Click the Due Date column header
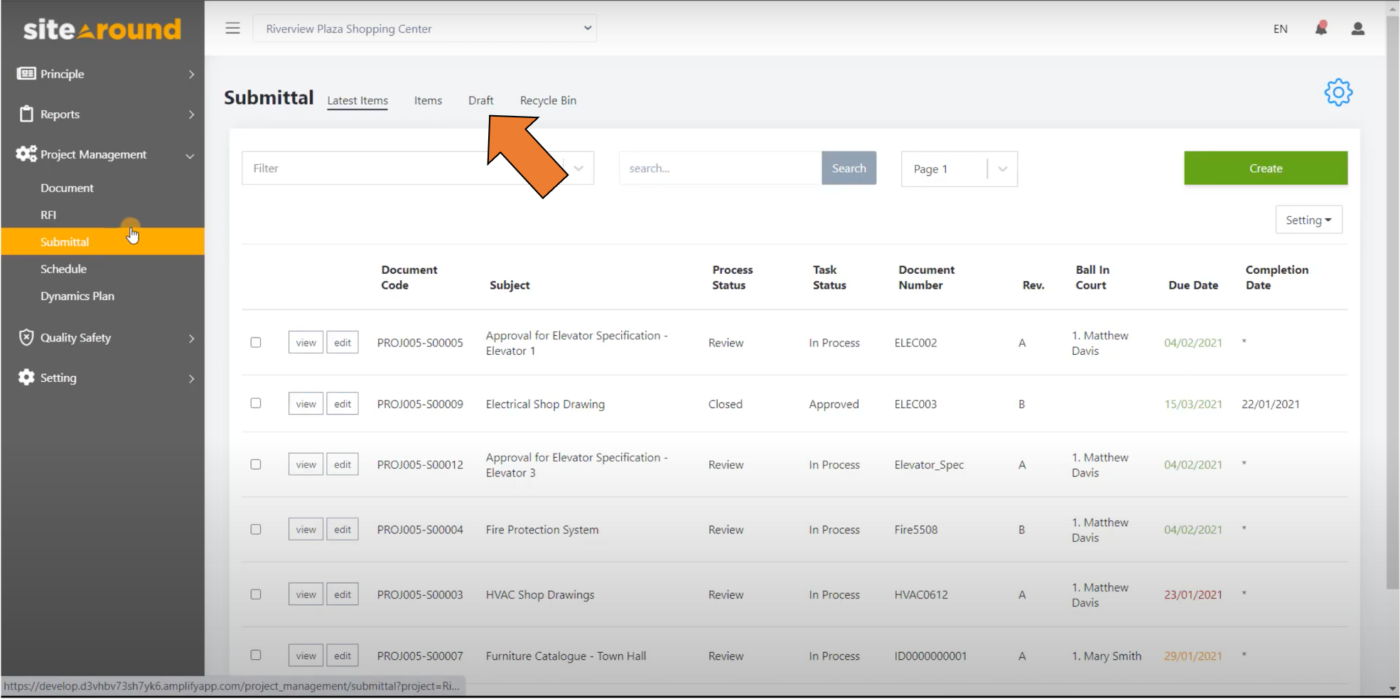Viewport: 1400px width, 699px height. point(1193,285)
